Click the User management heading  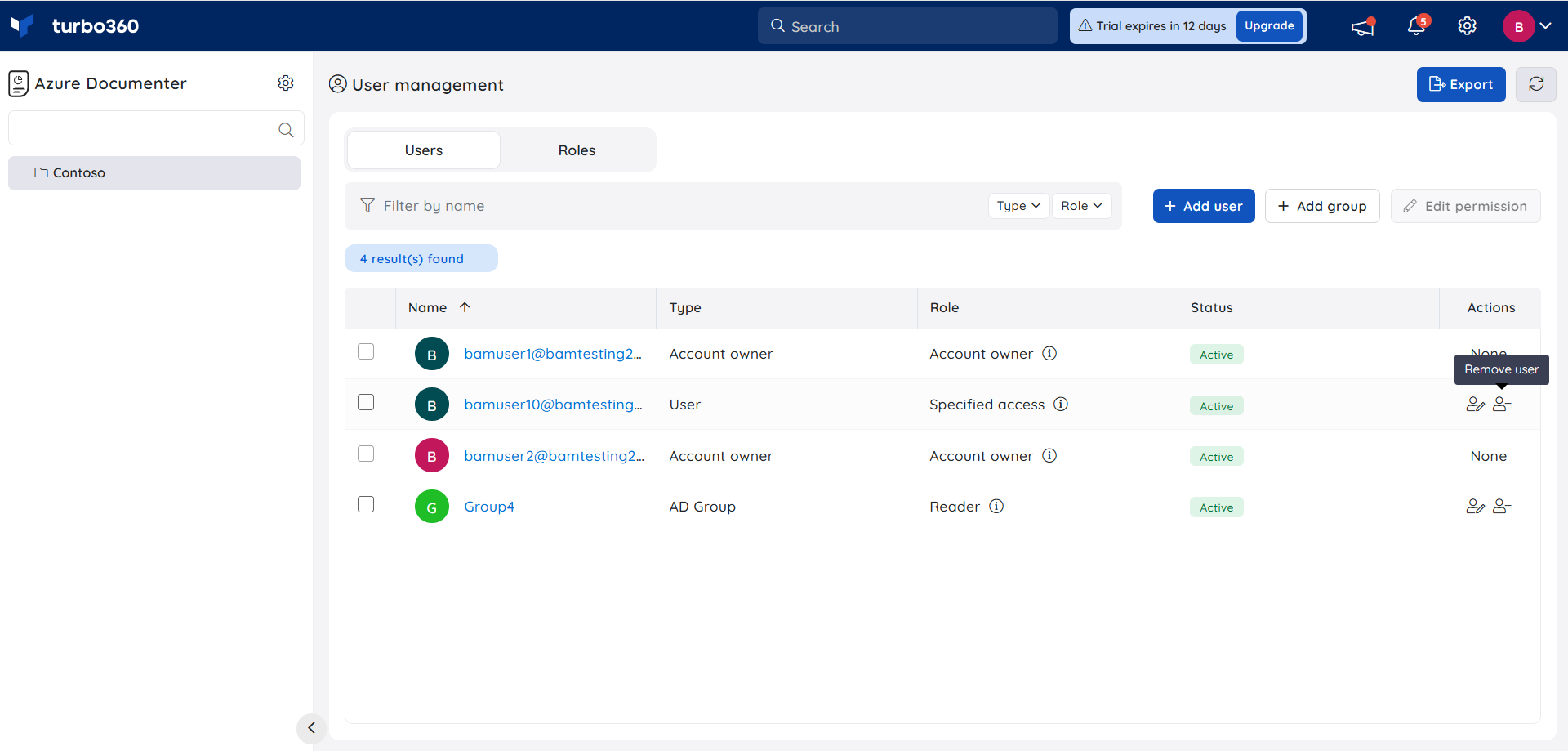(x=427, y=85)
